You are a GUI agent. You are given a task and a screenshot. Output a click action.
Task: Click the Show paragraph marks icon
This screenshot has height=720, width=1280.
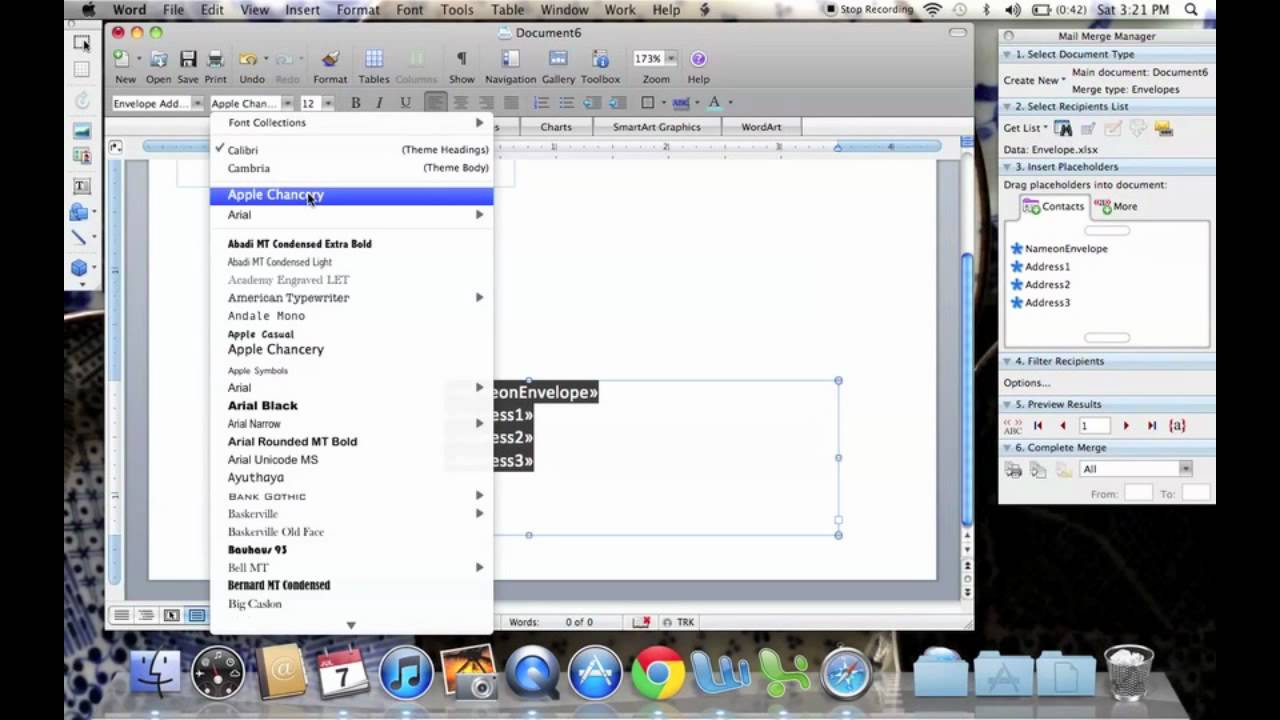pos(461,60)
